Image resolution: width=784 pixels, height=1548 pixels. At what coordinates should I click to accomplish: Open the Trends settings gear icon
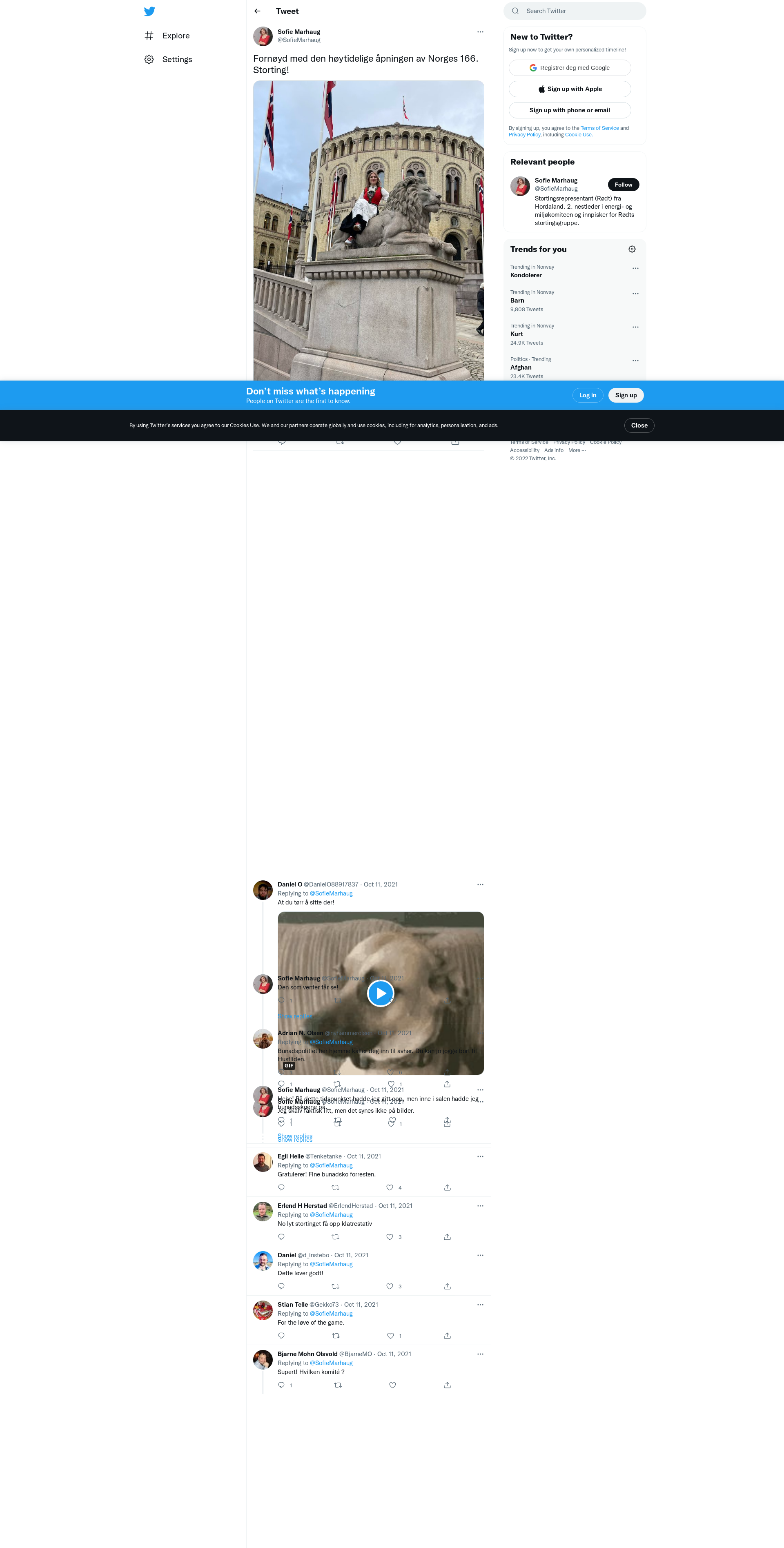tap(631, 249)
